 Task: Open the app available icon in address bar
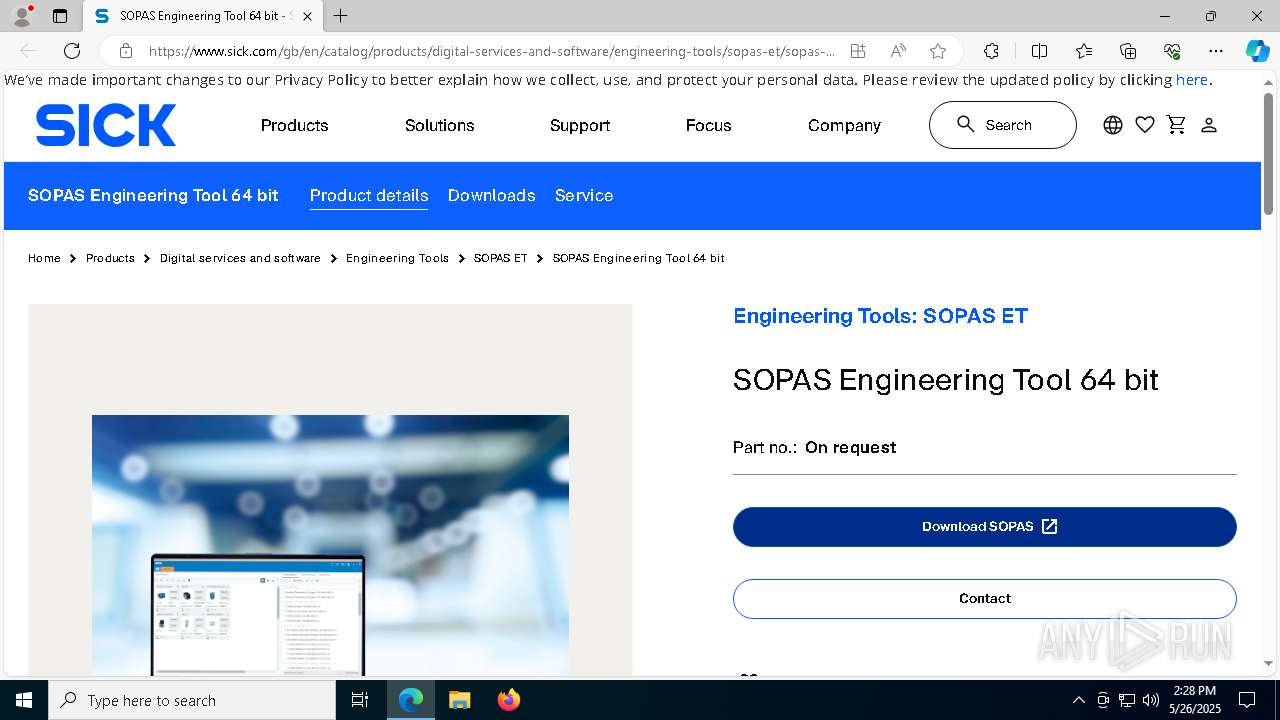pos(858,51)
